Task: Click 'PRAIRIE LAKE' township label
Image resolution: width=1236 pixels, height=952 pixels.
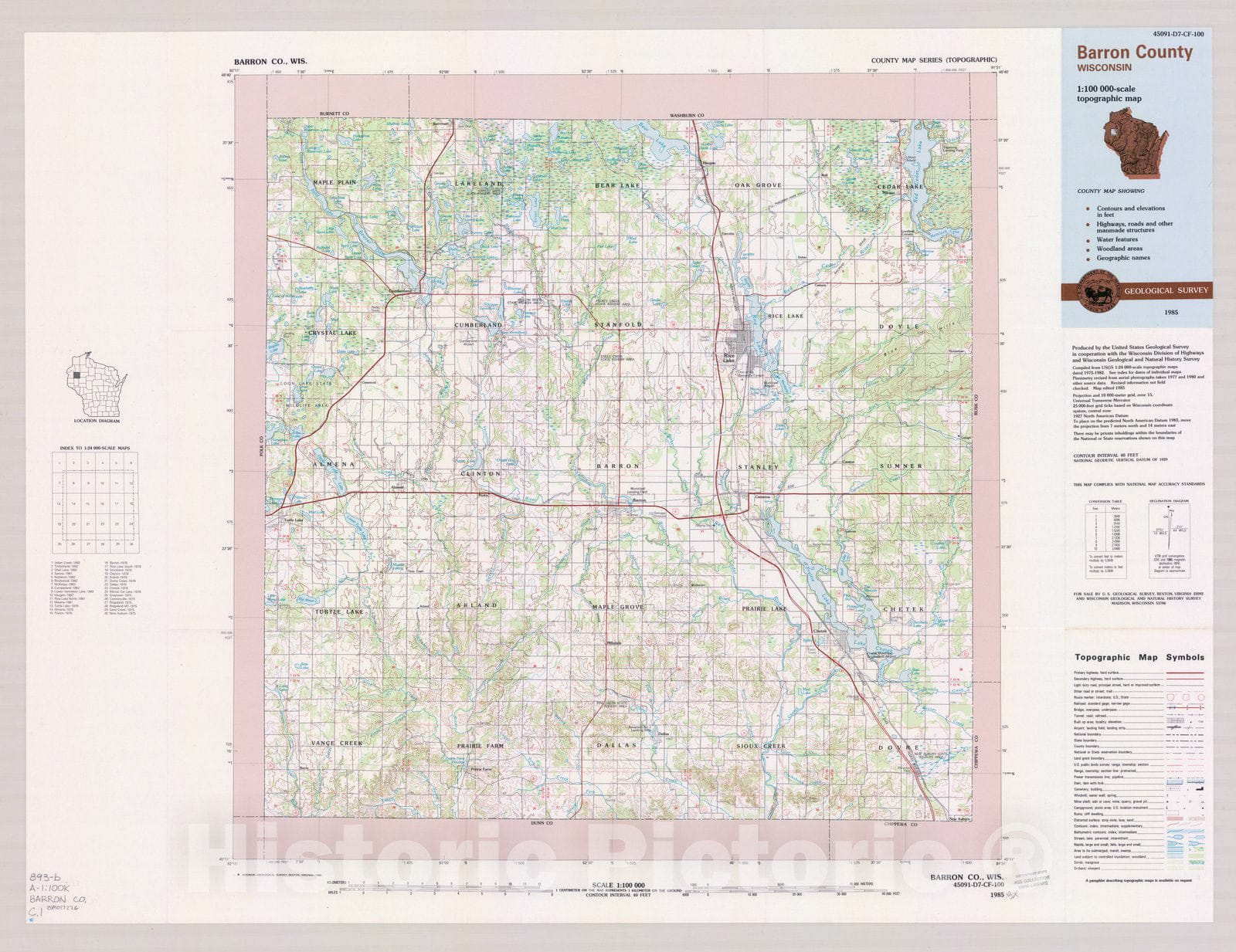Action: pyautogui.click(x=765, y=608)
